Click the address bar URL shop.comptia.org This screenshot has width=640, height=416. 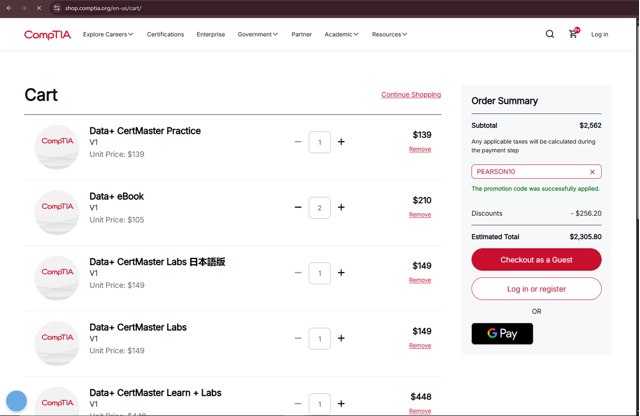103,8
